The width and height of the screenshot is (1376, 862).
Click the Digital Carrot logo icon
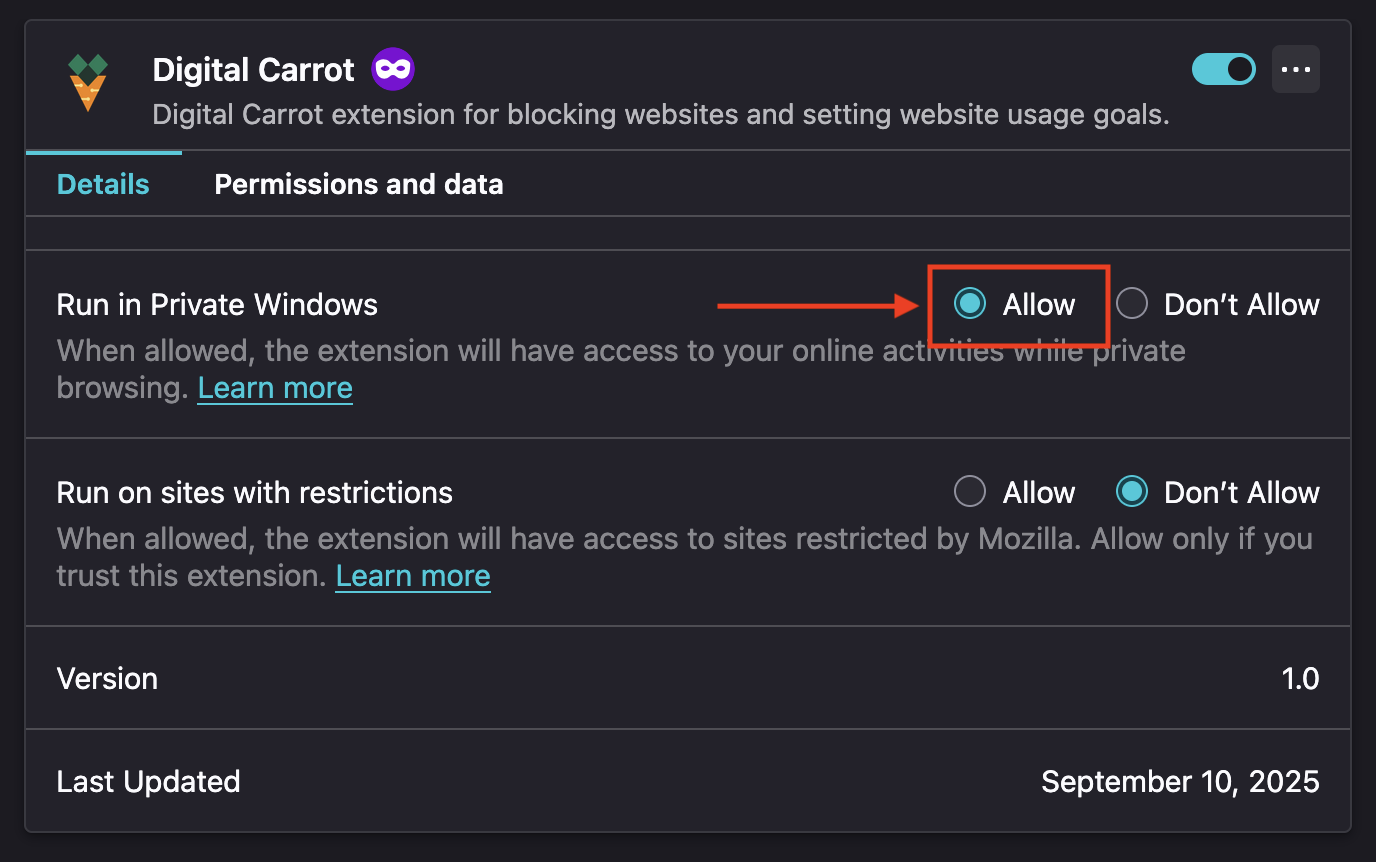(x=88, y=82)
